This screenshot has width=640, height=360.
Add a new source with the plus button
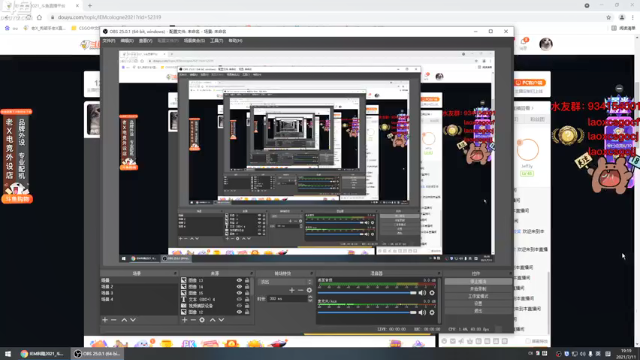pyautogui.click(x=184, y=320)
